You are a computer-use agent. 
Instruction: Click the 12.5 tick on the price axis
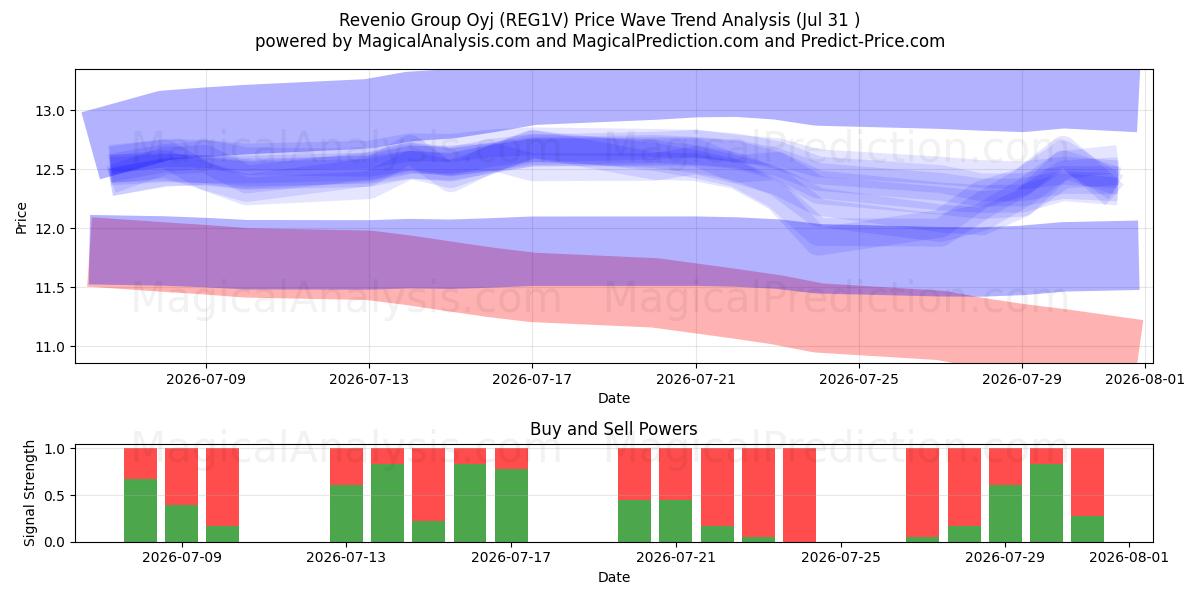tap(52, 170)
